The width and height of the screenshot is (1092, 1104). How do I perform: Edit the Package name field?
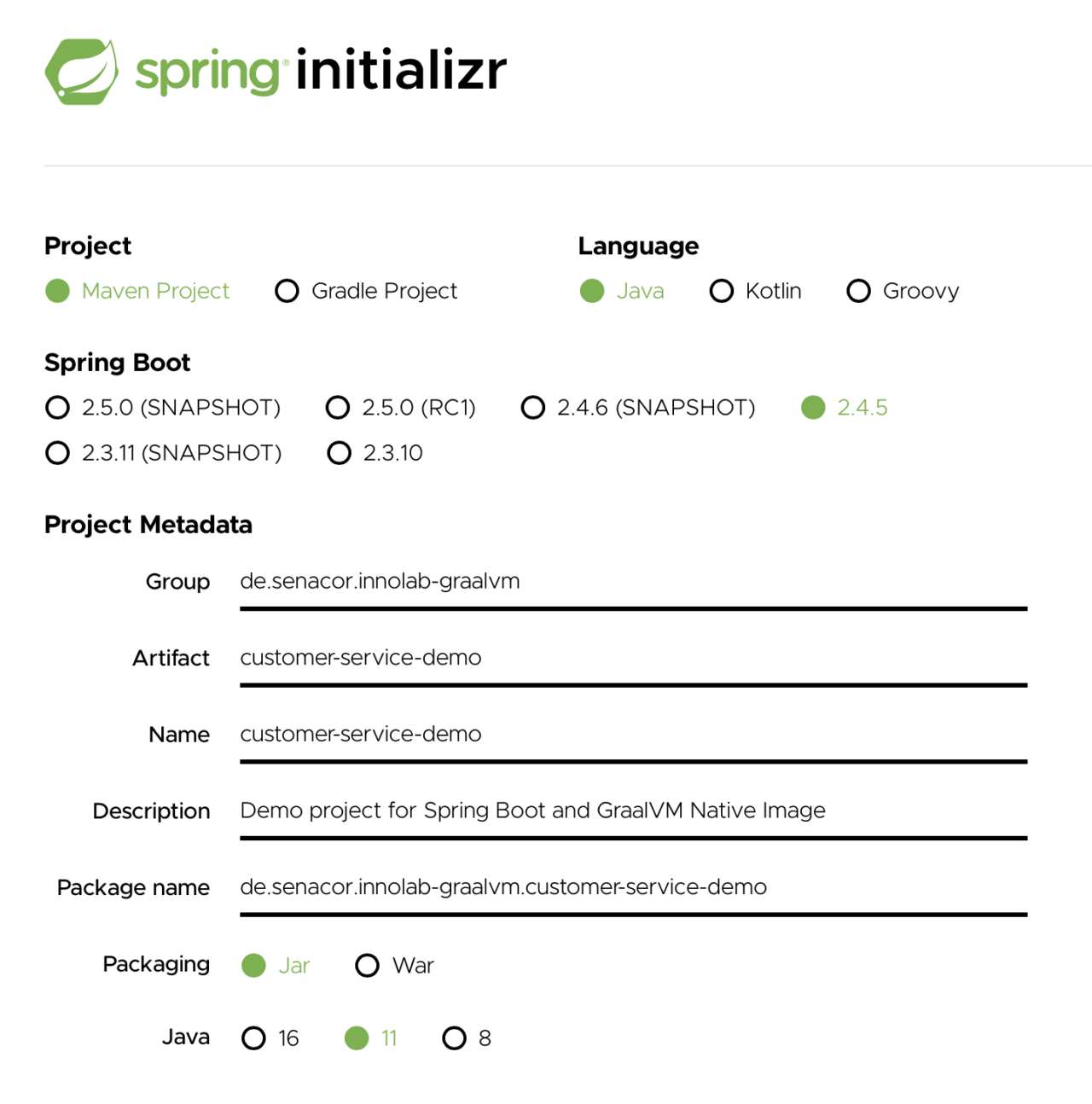click(x=633, y=888)
